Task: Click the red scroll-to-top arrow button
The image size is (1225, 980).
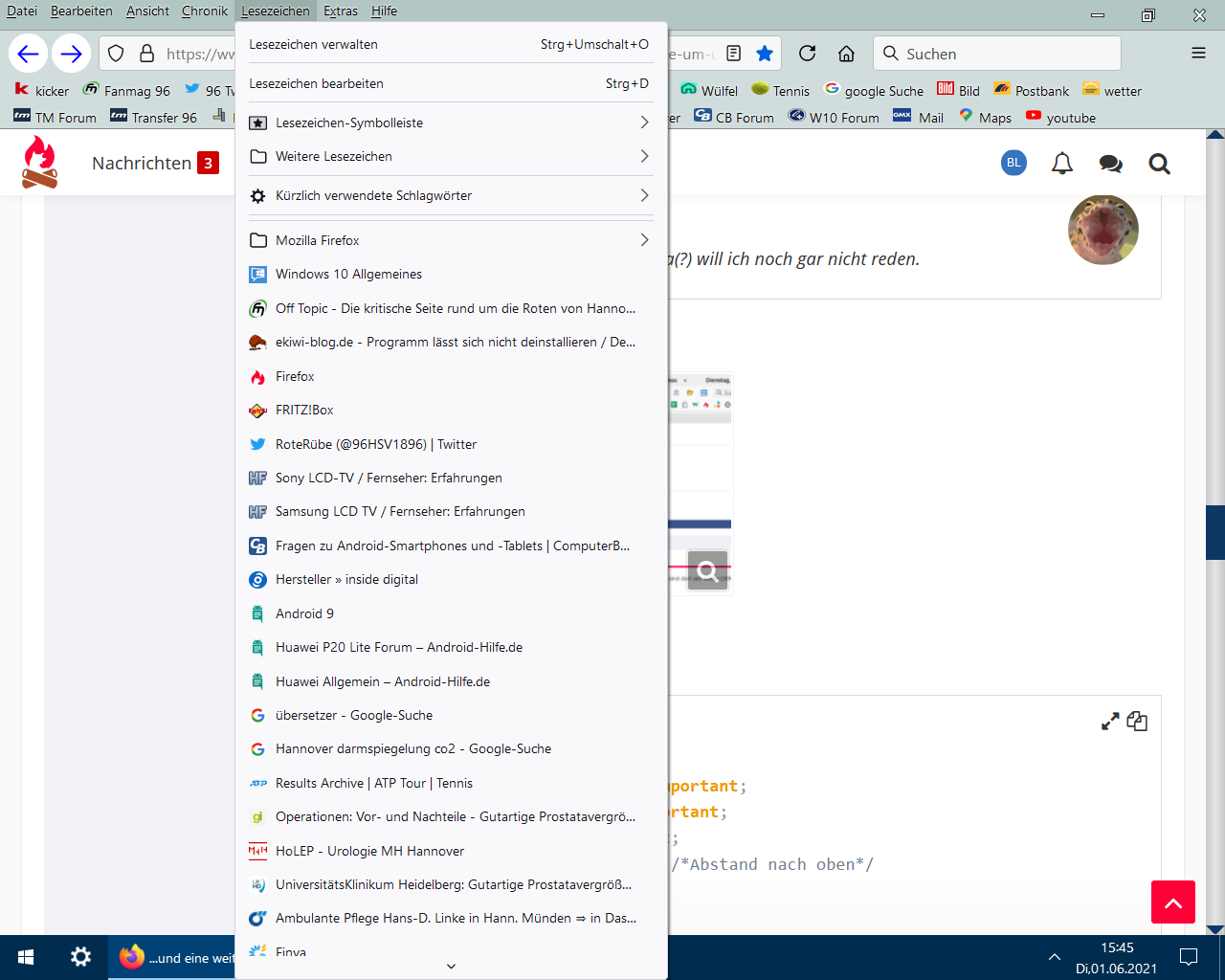Action: point(1173,902)
